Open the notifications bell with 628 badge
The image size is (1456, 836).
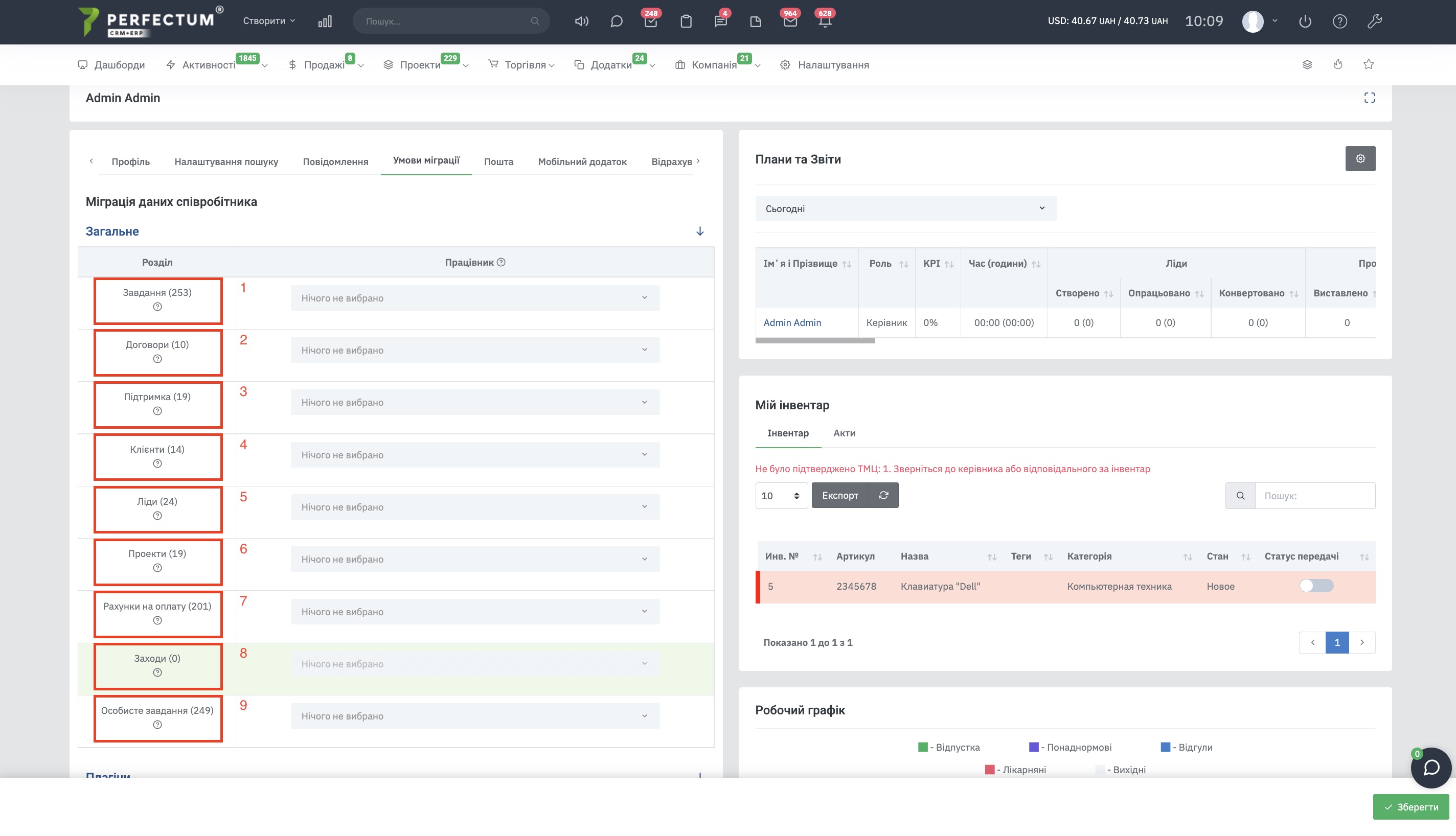(x=824, y=21)
